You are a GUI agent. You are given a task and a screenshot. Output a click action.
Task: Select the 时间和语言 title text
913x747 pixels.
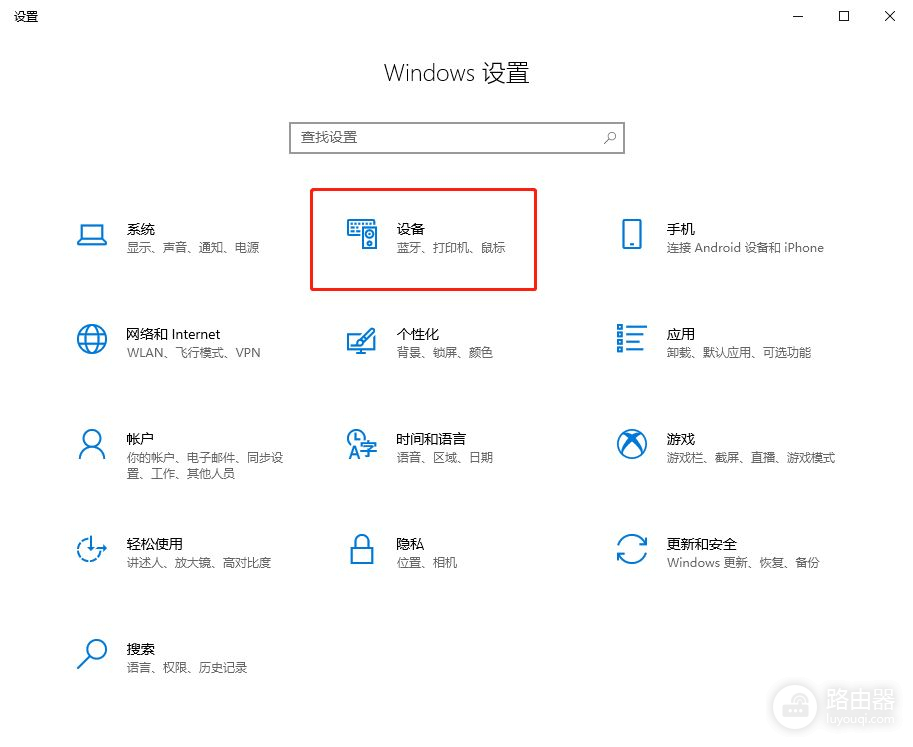pyautogui.click(x=430, y=439)
